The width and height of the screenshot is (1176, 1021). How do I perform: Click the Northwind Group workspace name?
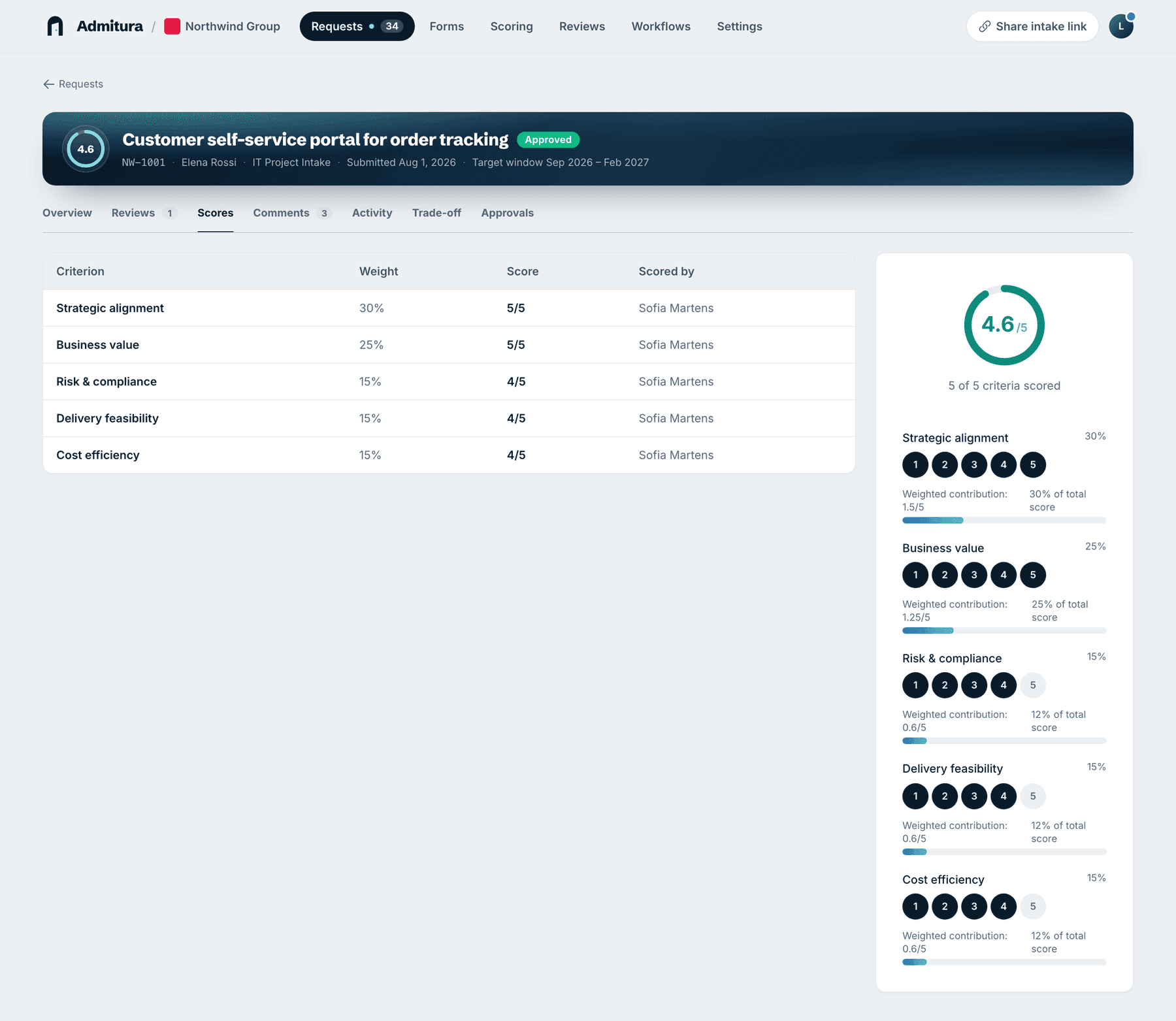coord(233,26)
